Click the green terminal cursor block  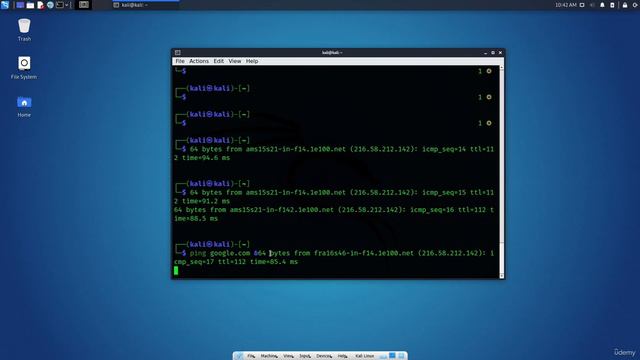tap(176, 270)
